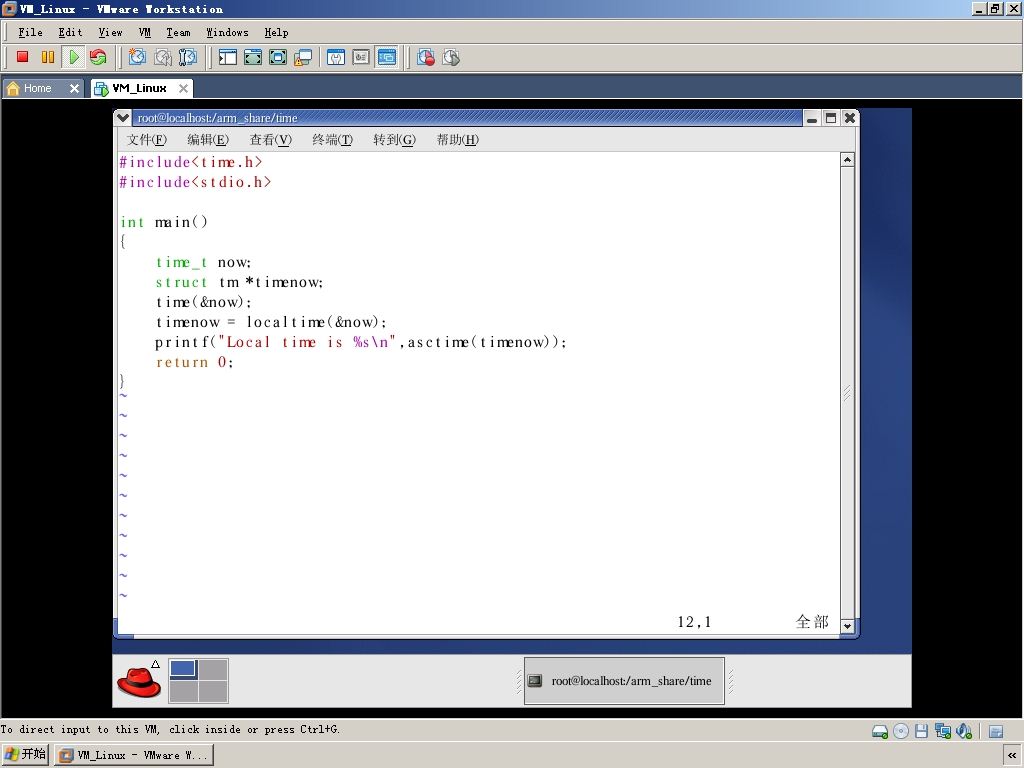Viewport: 1024px width, 768px height.
Task: Enter Full Screen mode icon
Action: click(278, 57)
